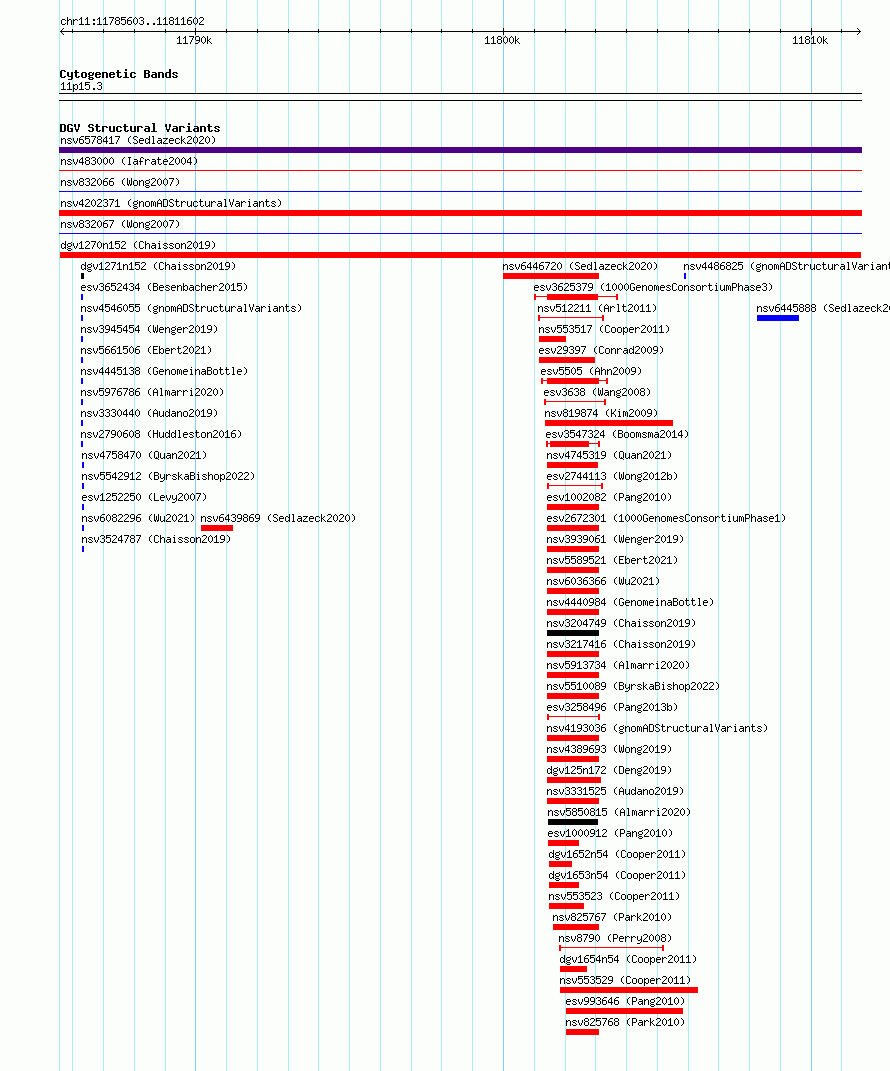The image size is (890, 1071).
Task: Click nsv6036366 (Wu2021) label
Action: 603,581
